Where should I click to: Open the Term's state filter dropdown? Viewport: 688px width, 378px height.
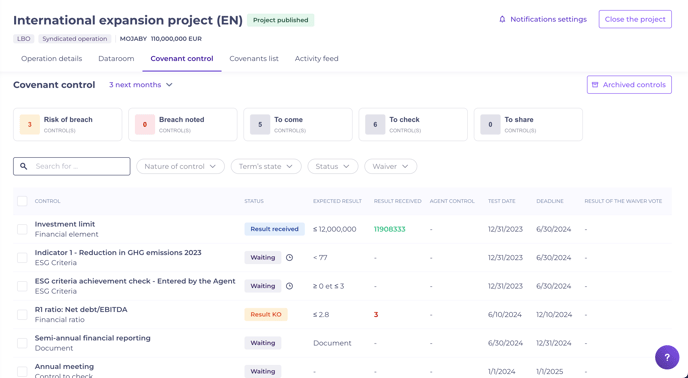(266, 166)
